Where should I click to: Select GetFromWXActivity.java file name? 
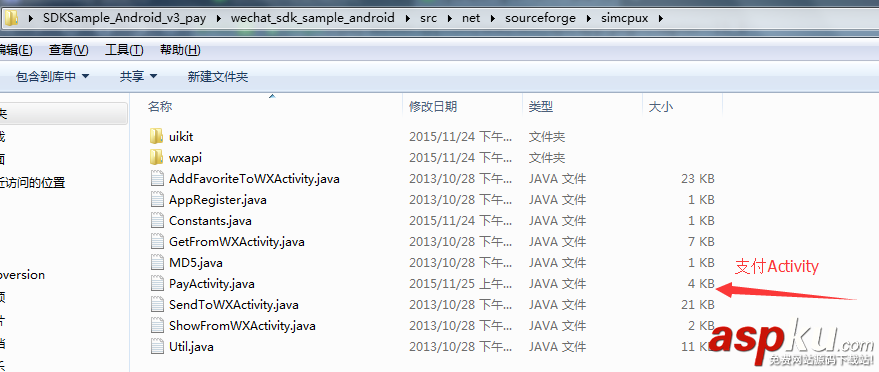(x=237, y=241)
